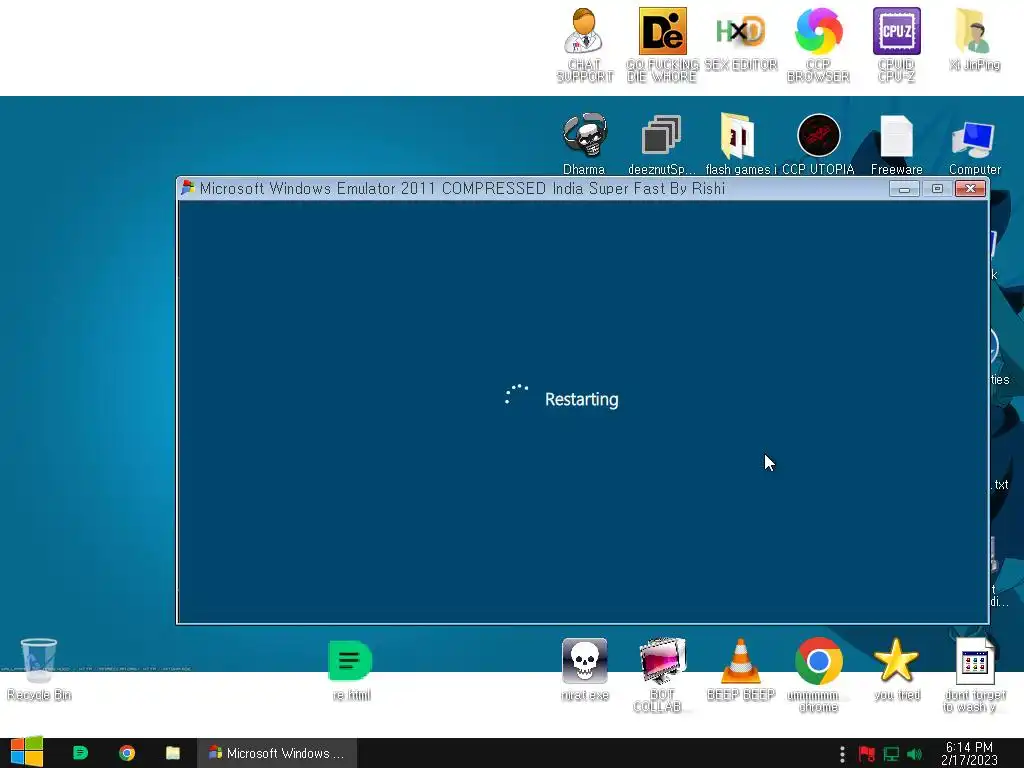Open the BOT COLLAB desktop icon
This screenshot has width=1024, height=768.
click(661, 675)
